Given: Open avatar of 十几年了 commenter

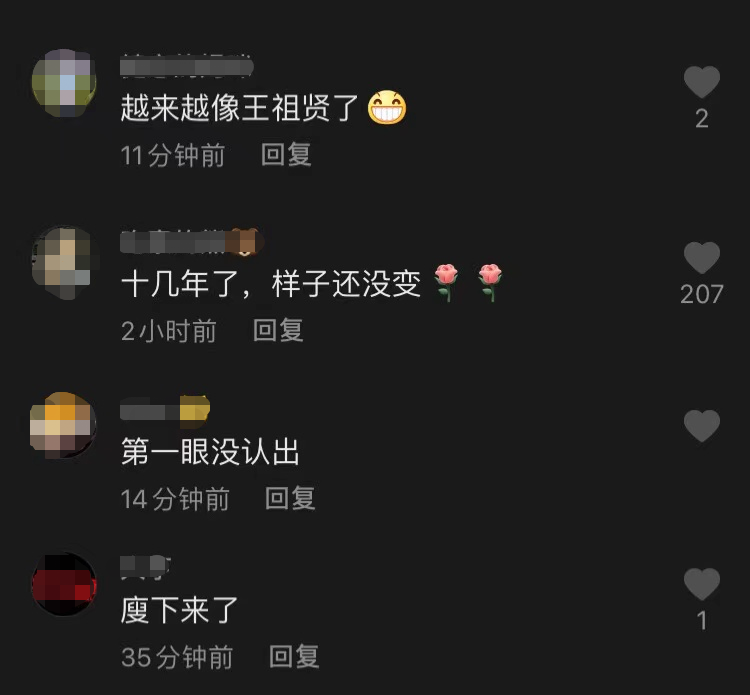Looking at the screenshot, I should [x=64, y=261].
